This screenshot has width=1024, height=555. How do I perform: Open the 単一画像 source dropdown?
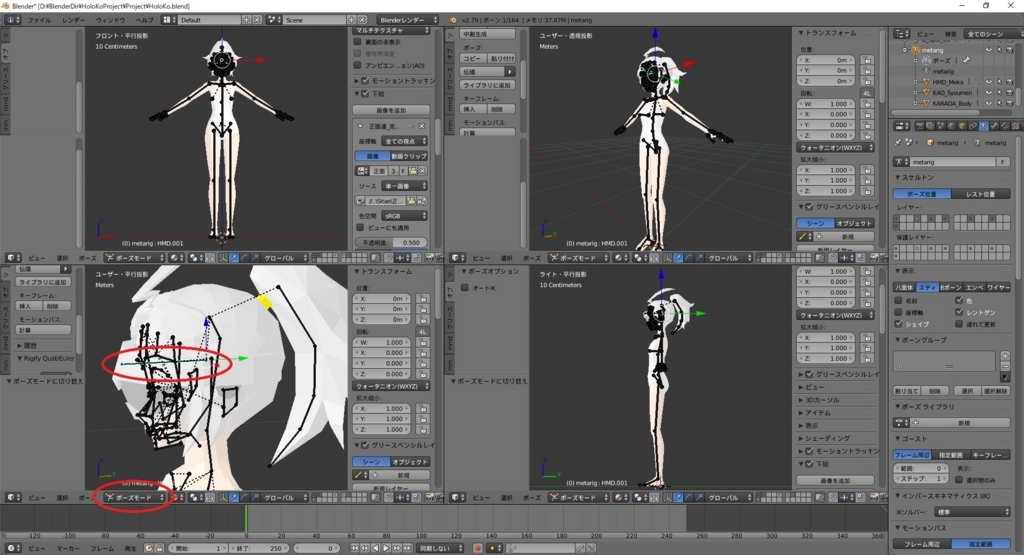(x=405, y=186)
